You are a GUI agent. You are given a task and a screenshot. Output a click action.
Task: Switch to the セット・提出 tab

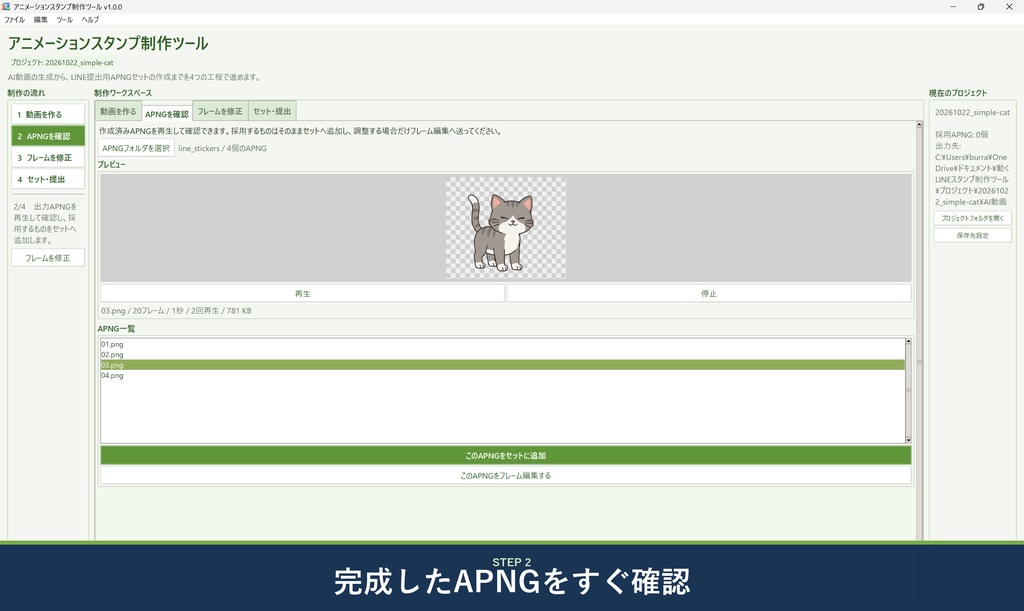click(x=272, y=111)
